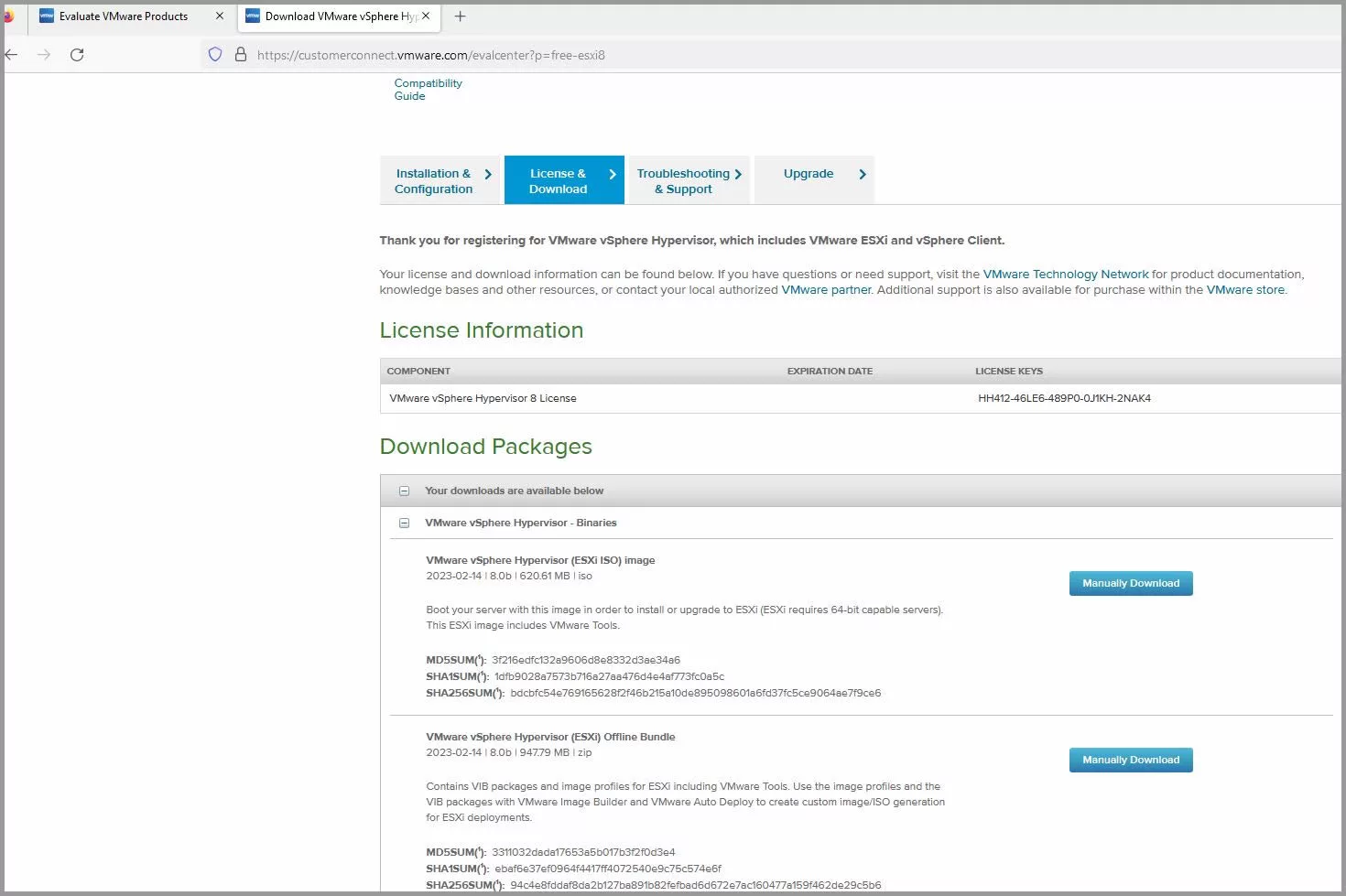Reload the page with refresh icon
The image size is (1346, 896).
77,55
